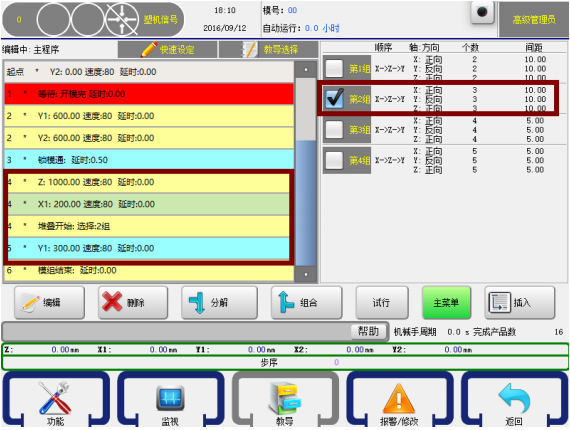Open the 监视 monitor icon
Screen dimensions: 570x430
[170, 397]
